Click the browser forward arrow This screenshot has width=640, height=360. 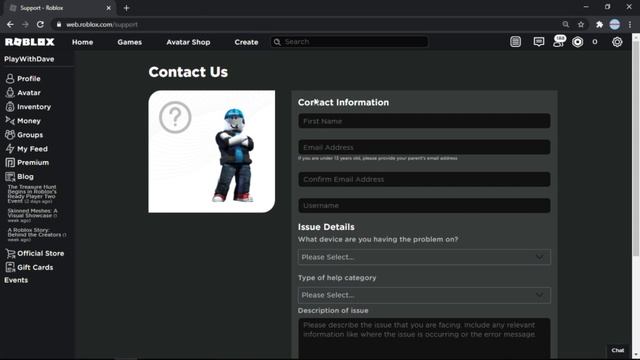pos(25,24)
